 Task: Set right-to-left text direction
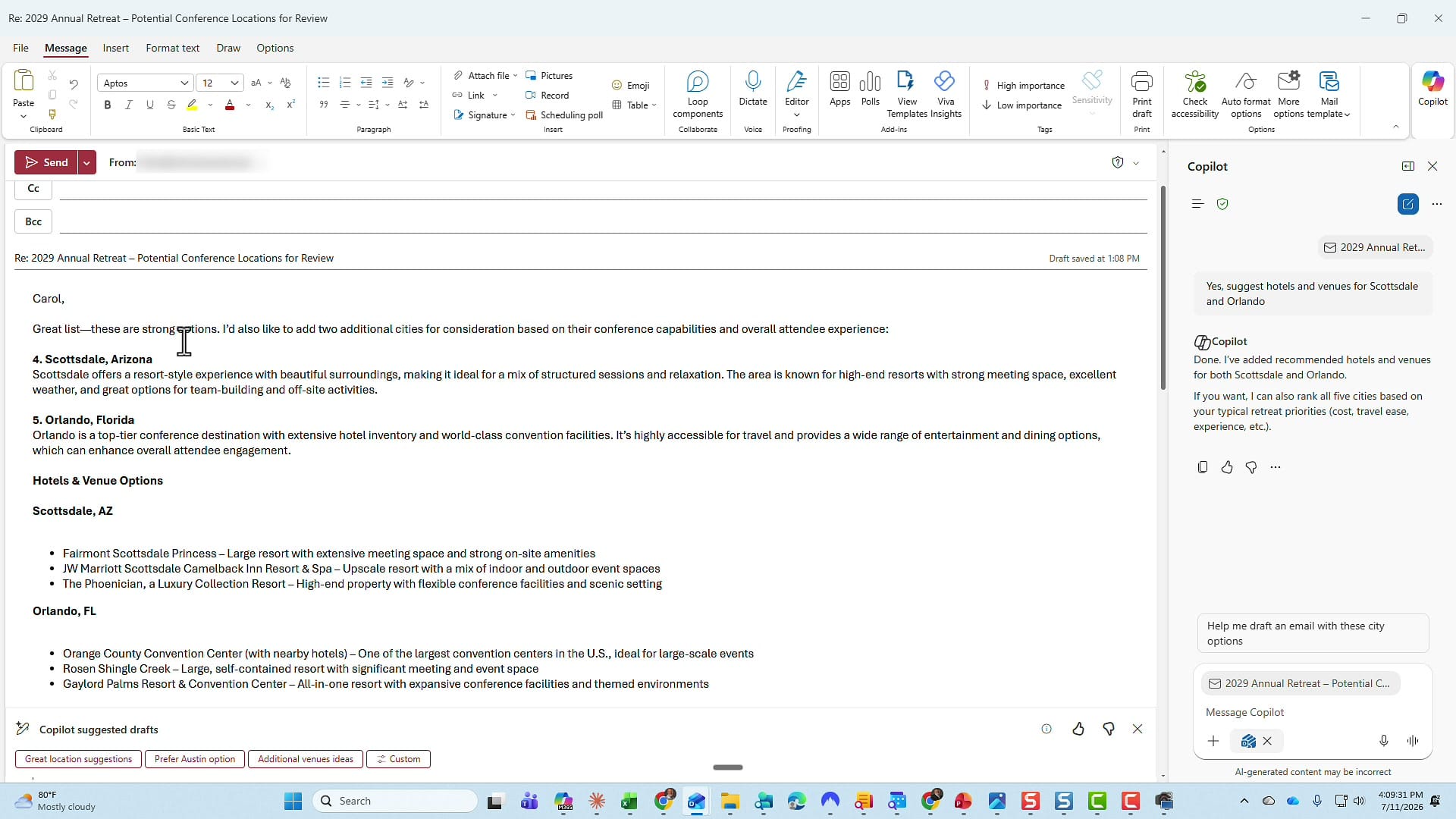(x=424, y=105)
